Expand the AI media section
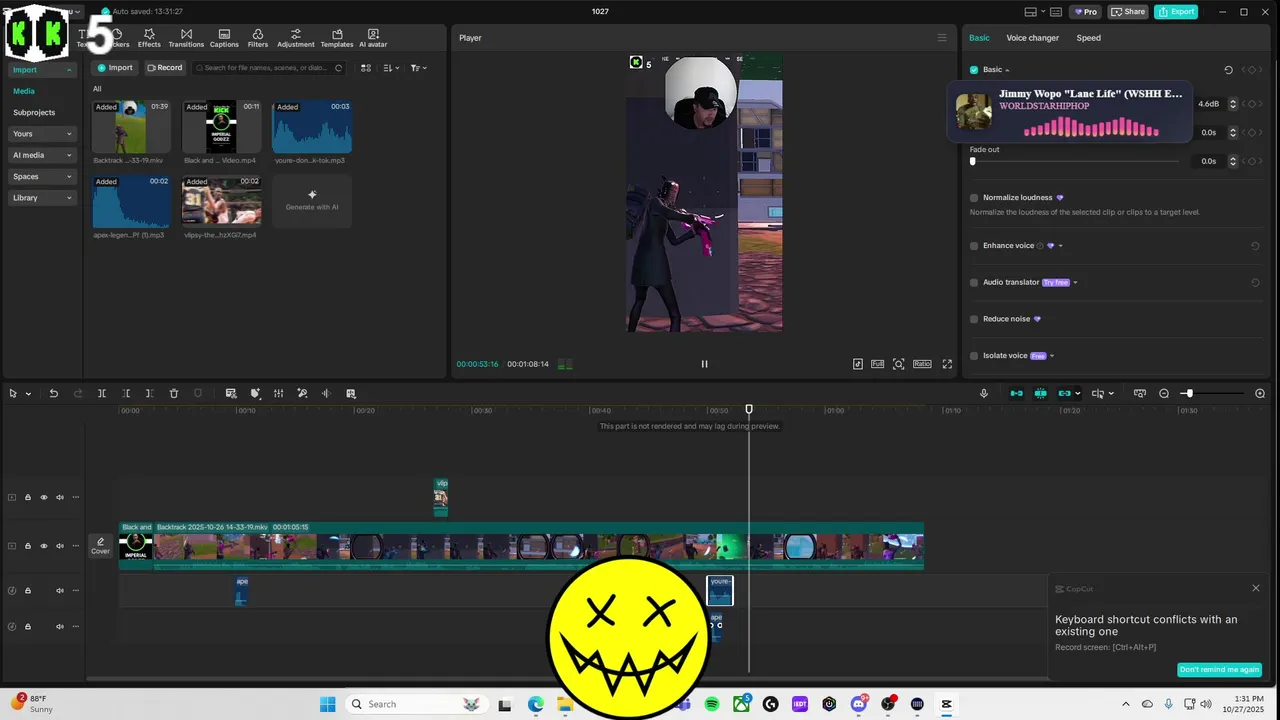 42,155
